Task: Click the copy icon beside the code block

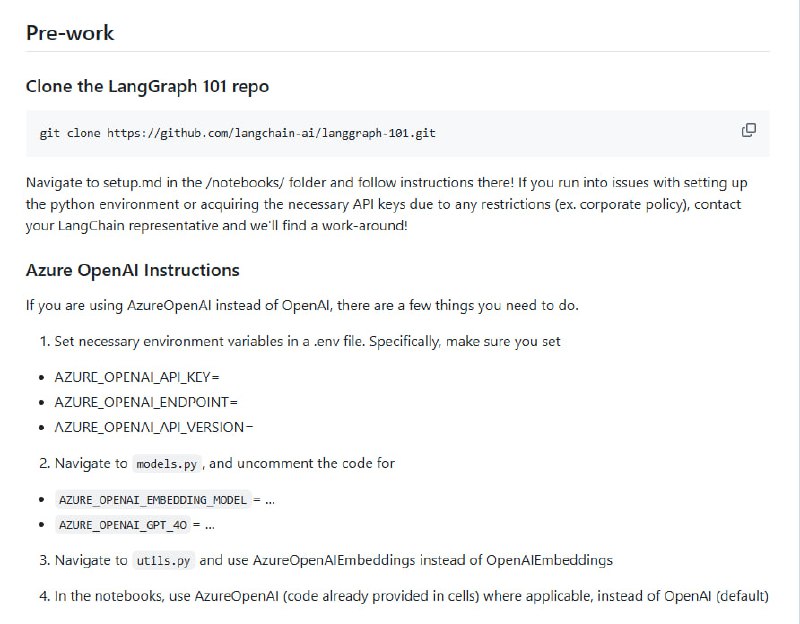Action: coord(748,130)
